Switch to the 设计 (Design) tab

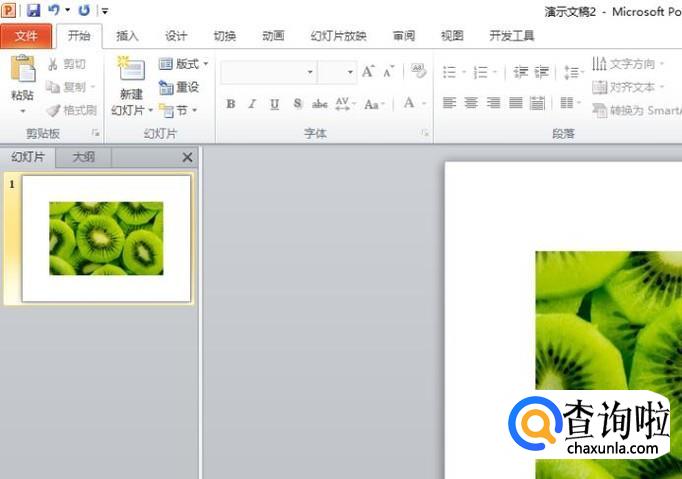coord(176,36)
